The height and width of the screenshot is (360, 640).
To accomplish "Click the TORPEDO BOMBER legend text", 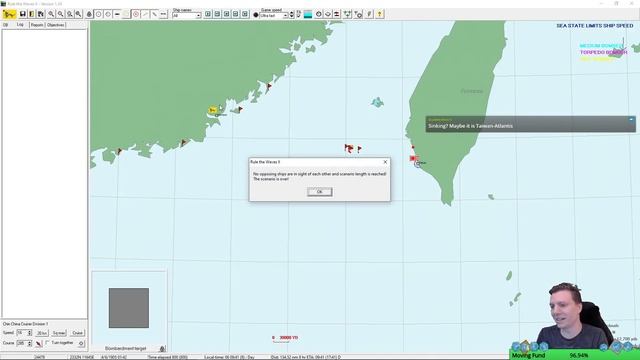I will pyautogui.click(x=603, y=53).
